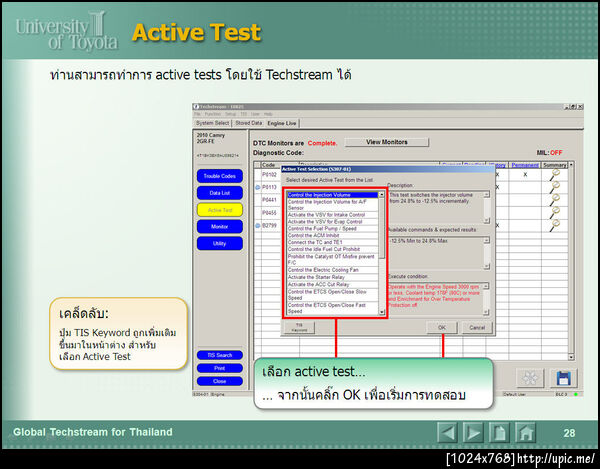Select Control the Fuel Pump / Speed
The width and height of the screenshot is (600, 469).
tap(333, 229)
